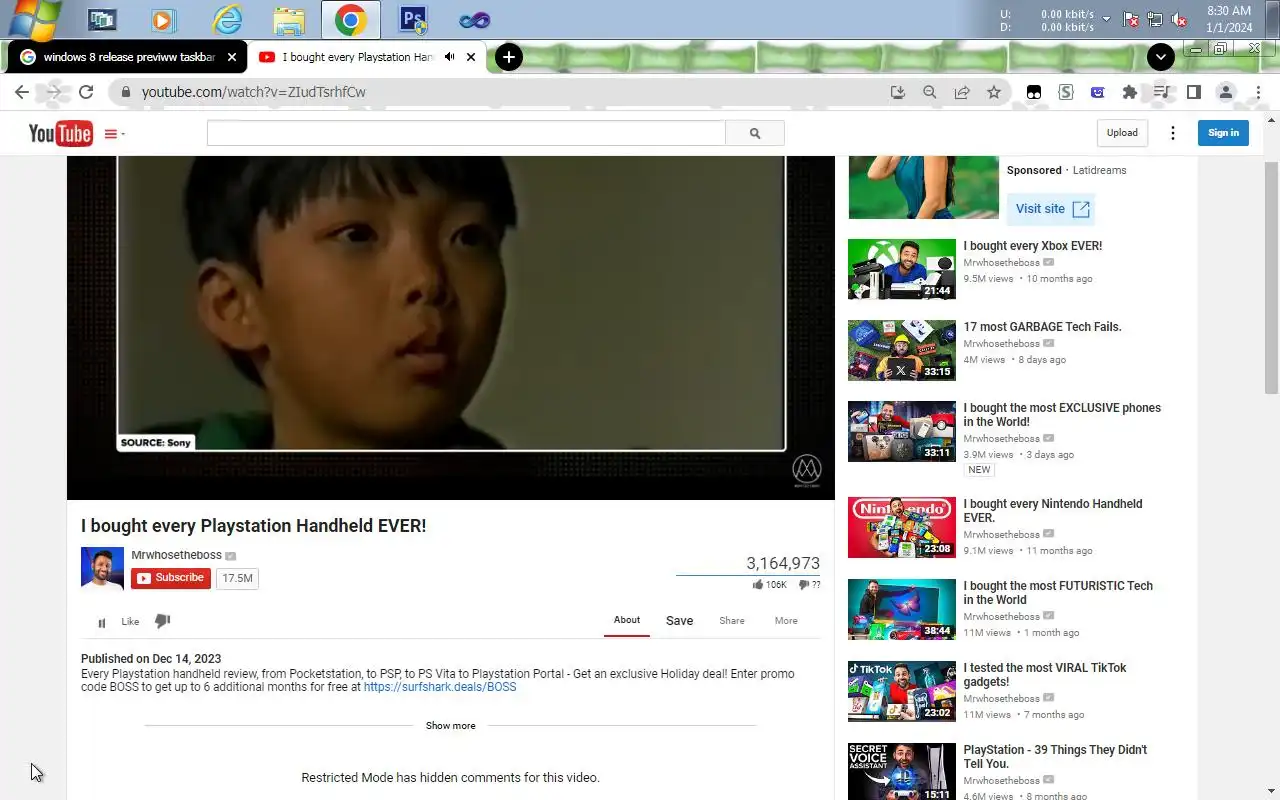The image size is (1280, 800).
Task: Click the install app icon in address bar
Action: 898,92
